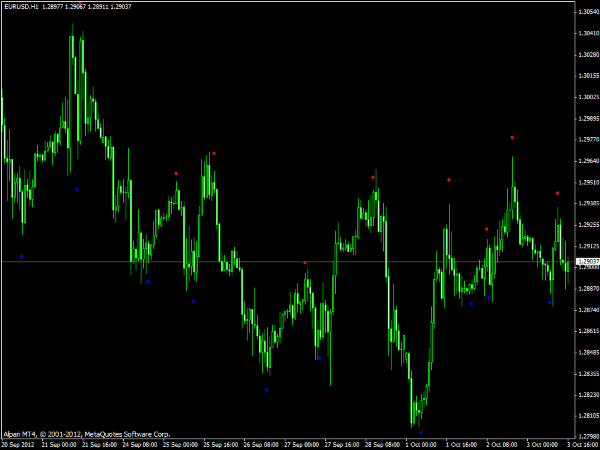600x450 pixels.
Task: Click the 1.30410 price axis label
Action: coord(589,34)
